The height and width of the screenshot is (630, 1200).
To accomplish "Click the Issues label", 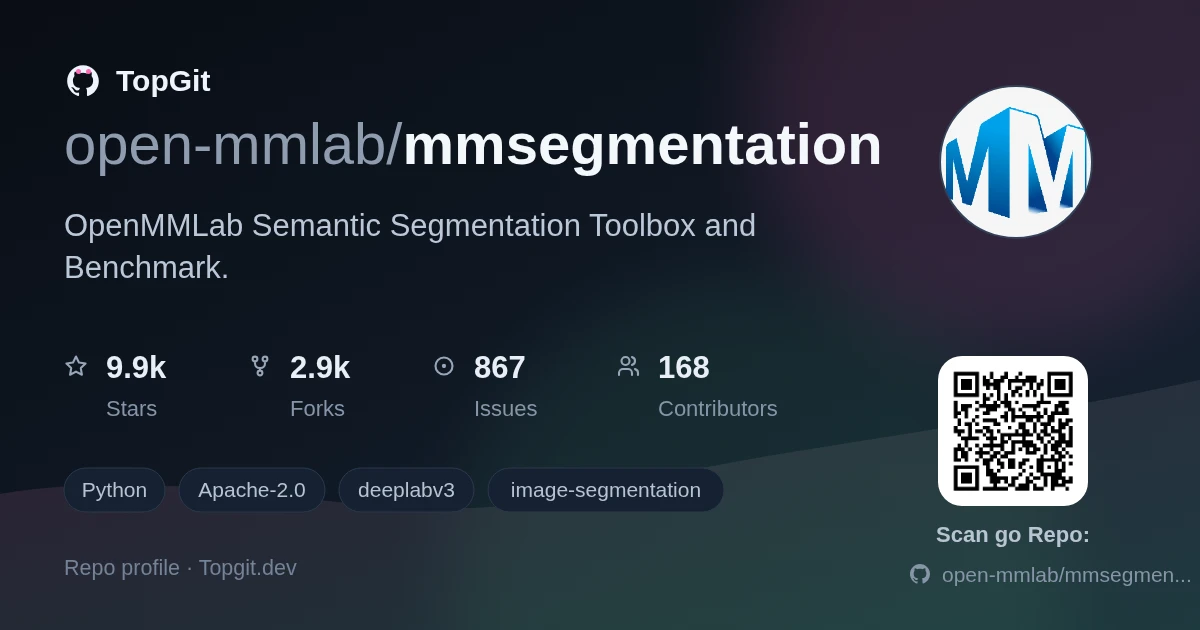I will tap(505, 409).
